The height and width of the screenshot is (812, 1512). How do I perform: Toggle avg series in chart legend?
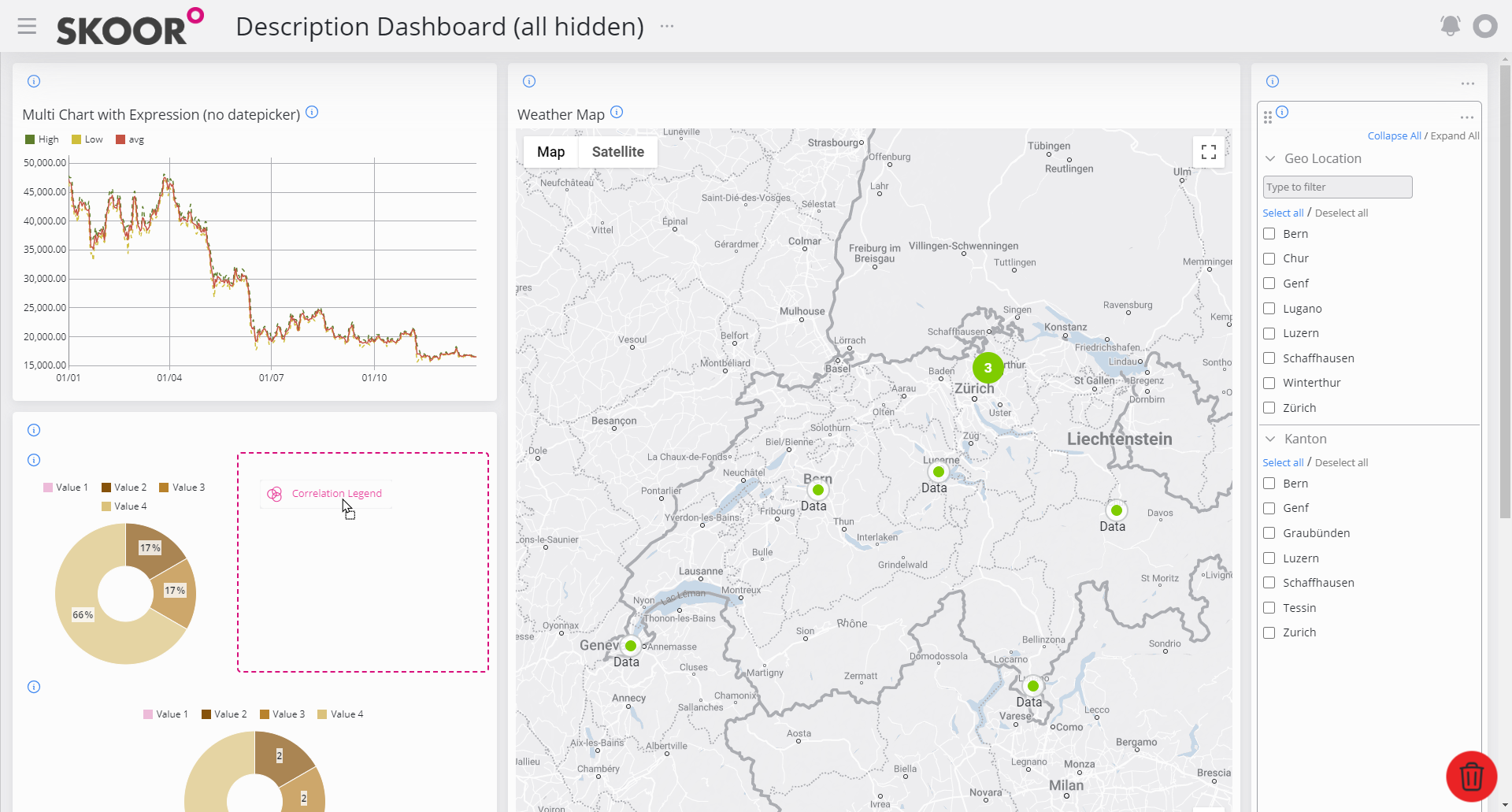coord(130,139)
